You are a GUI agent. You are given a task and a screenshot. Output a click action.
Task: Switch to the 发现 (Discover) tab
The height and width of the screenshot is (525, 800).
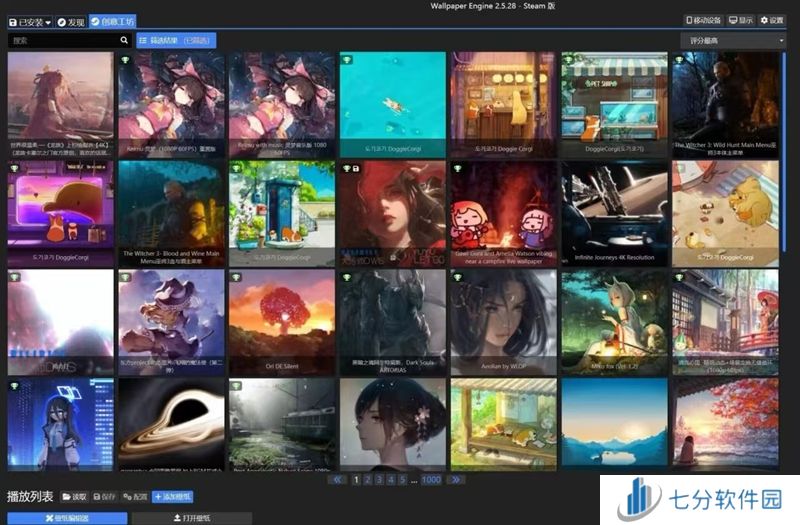71,22
